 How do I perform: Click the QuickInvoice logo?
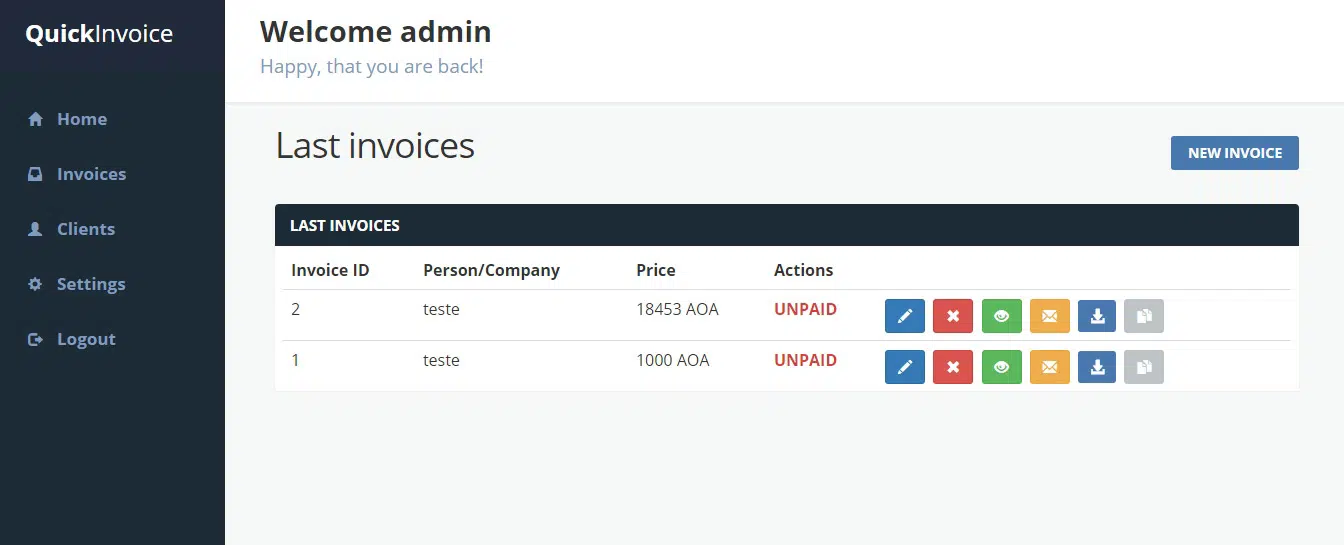pos(99,34)
